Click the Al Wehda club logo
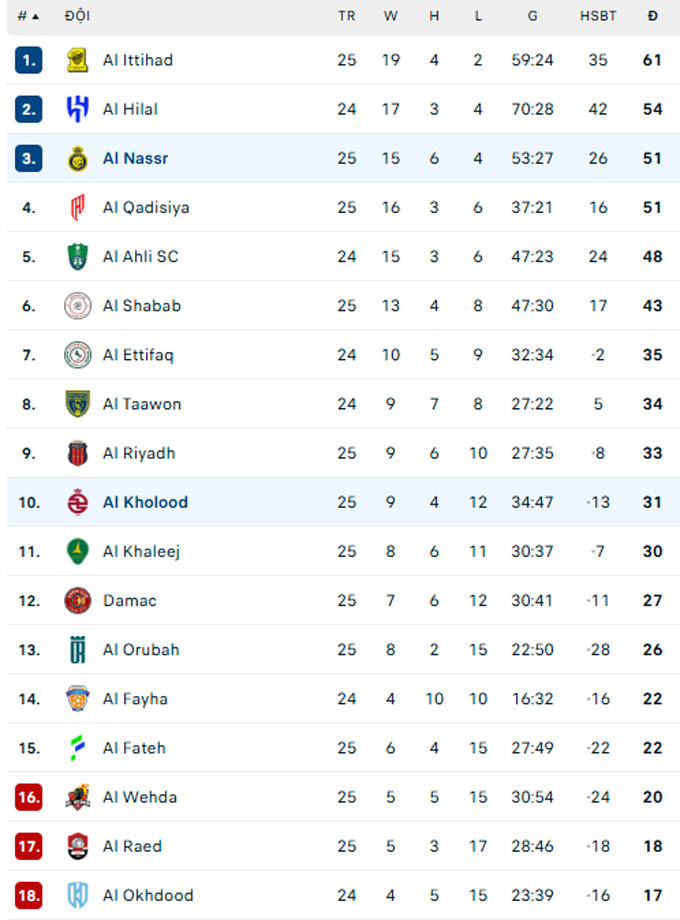The image size is (680, 920). point(77,797)
